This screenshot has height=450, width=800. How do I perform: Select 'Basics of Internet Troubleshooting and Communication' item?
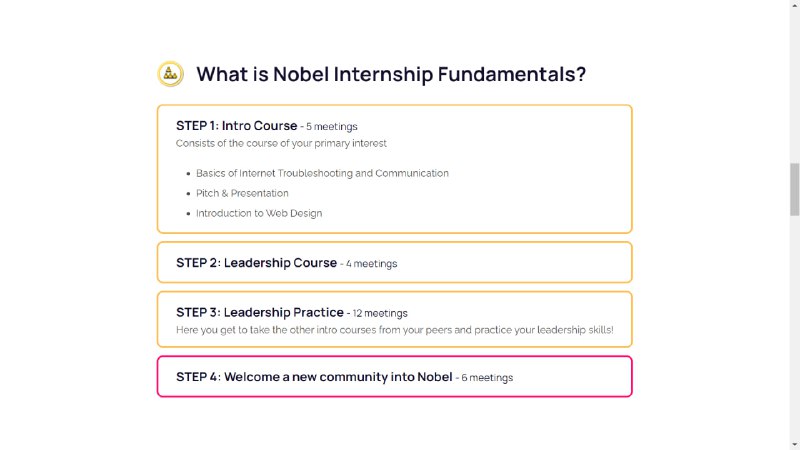[x=322, y=173]
